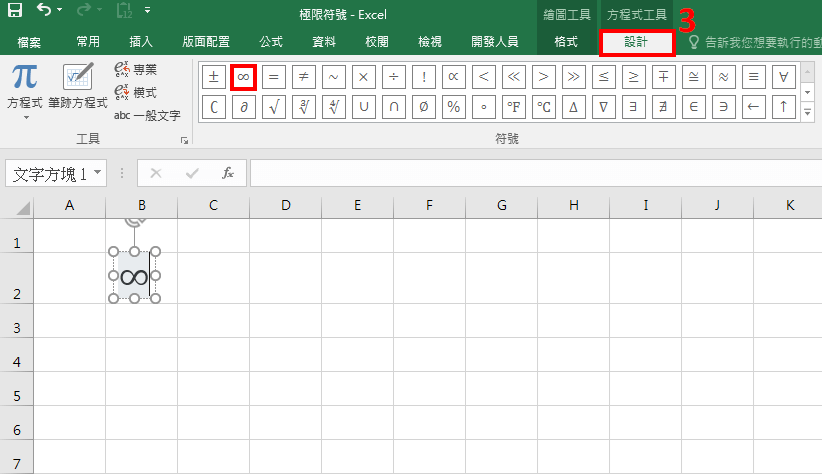
Task: Click the Save icon in the title bar
Action: pyautogui.click(x=15, y=11)
